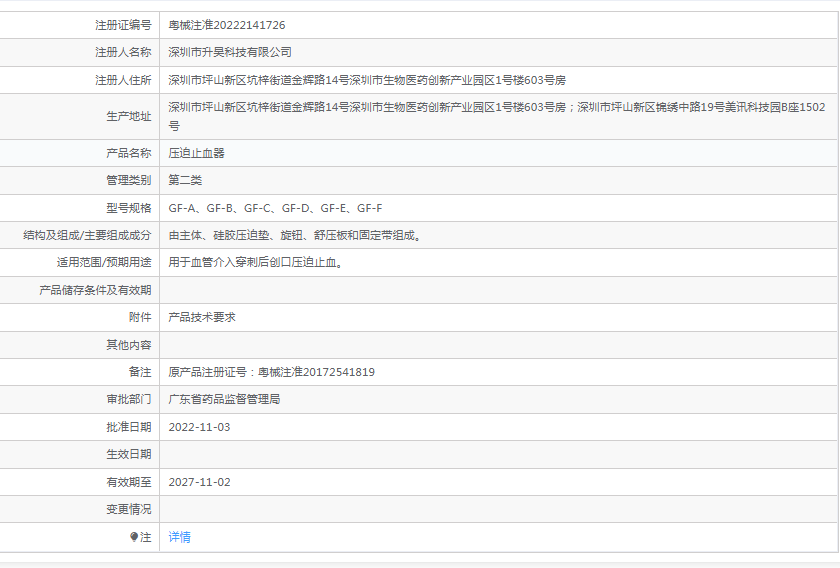Image resolution: width=840 pixels, height=568 pixels.
Task: Click the 注册人住所 address value
Action: (367, 80)
